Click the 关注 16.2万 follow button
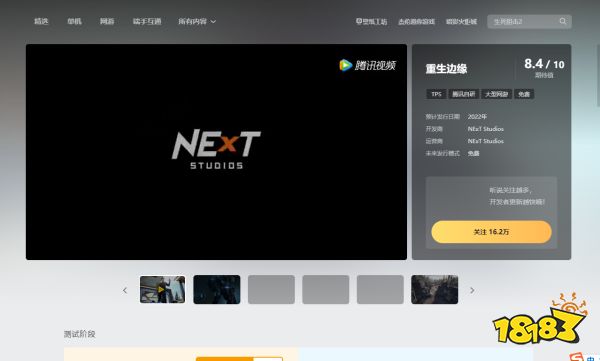 [491, 232]
